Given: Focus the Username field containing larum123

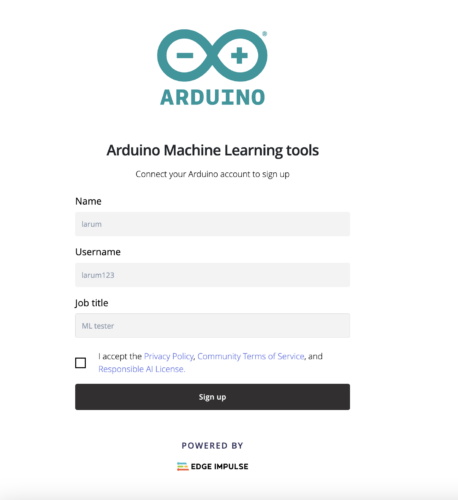Looking at the screenshot, I should [212, 275].
